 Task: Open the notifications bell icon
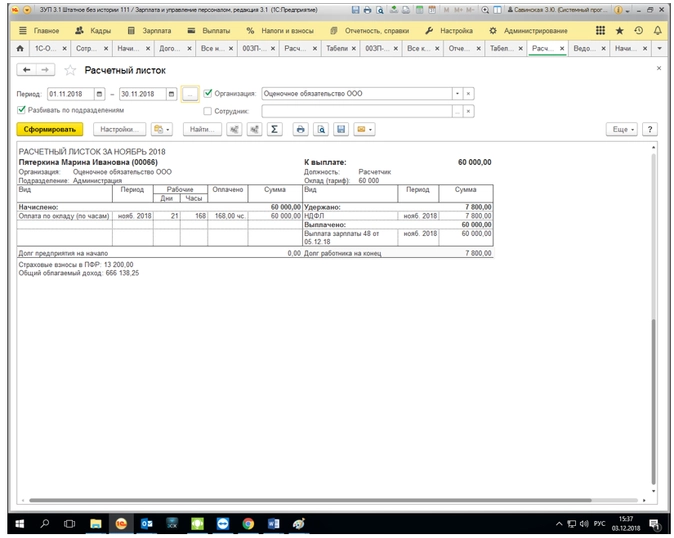(x=658, y=31)
